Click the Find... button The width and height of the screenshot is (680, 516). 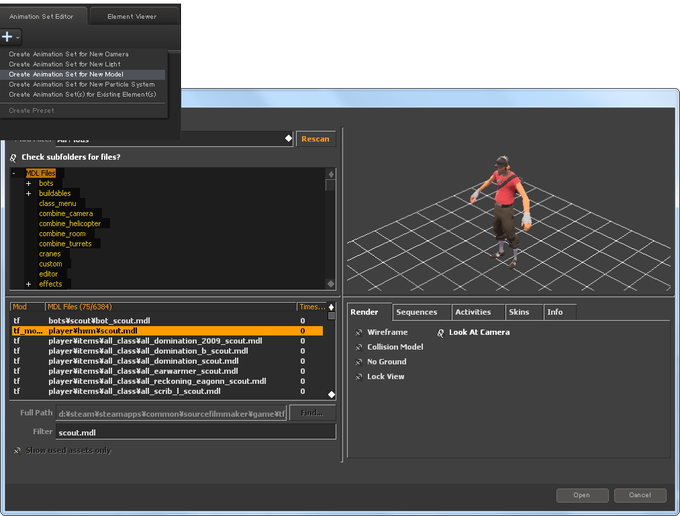tap(312, 413)
